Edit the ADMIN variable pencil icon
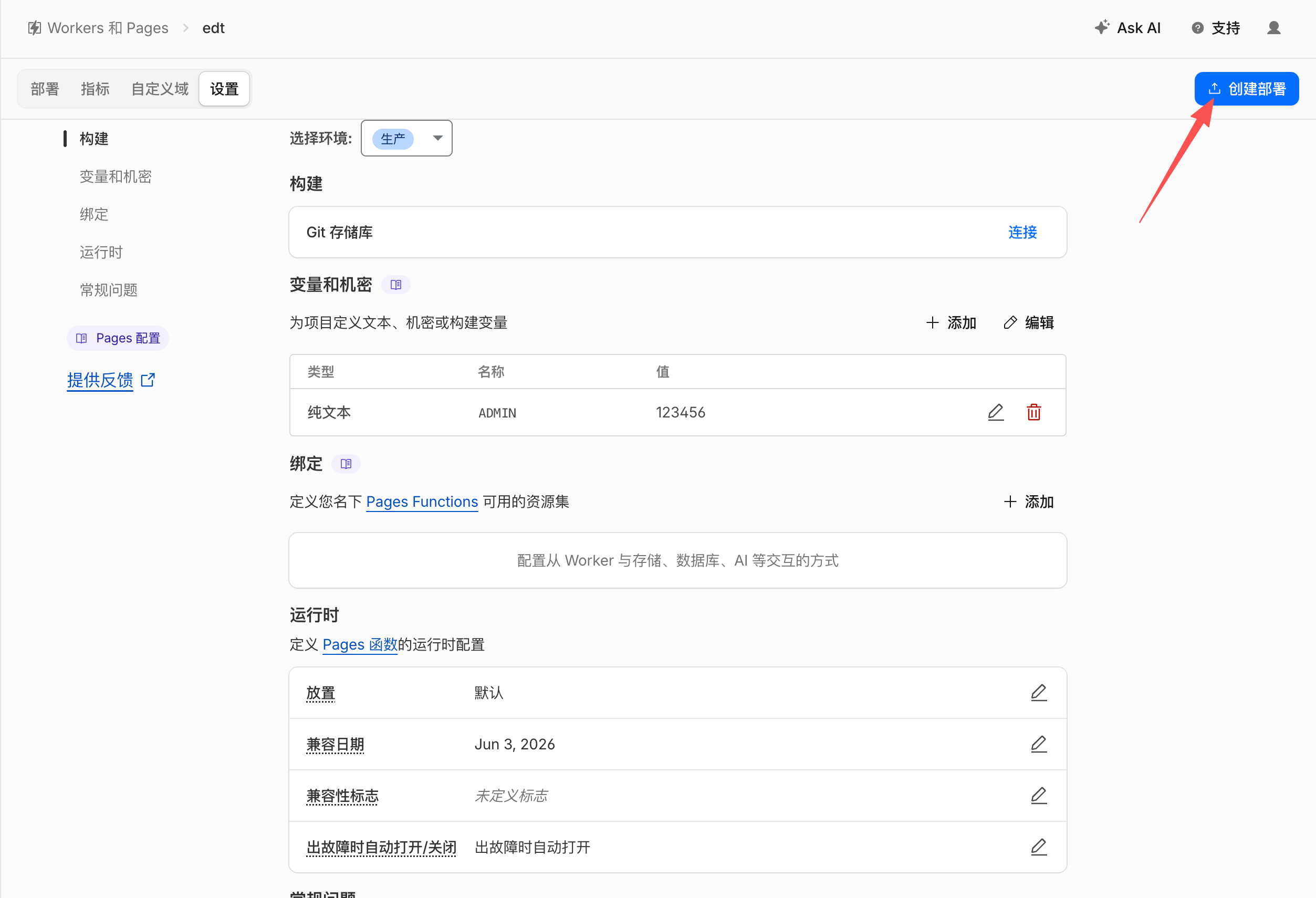This screenshot has height=898, width=1316. click(996, 412)
